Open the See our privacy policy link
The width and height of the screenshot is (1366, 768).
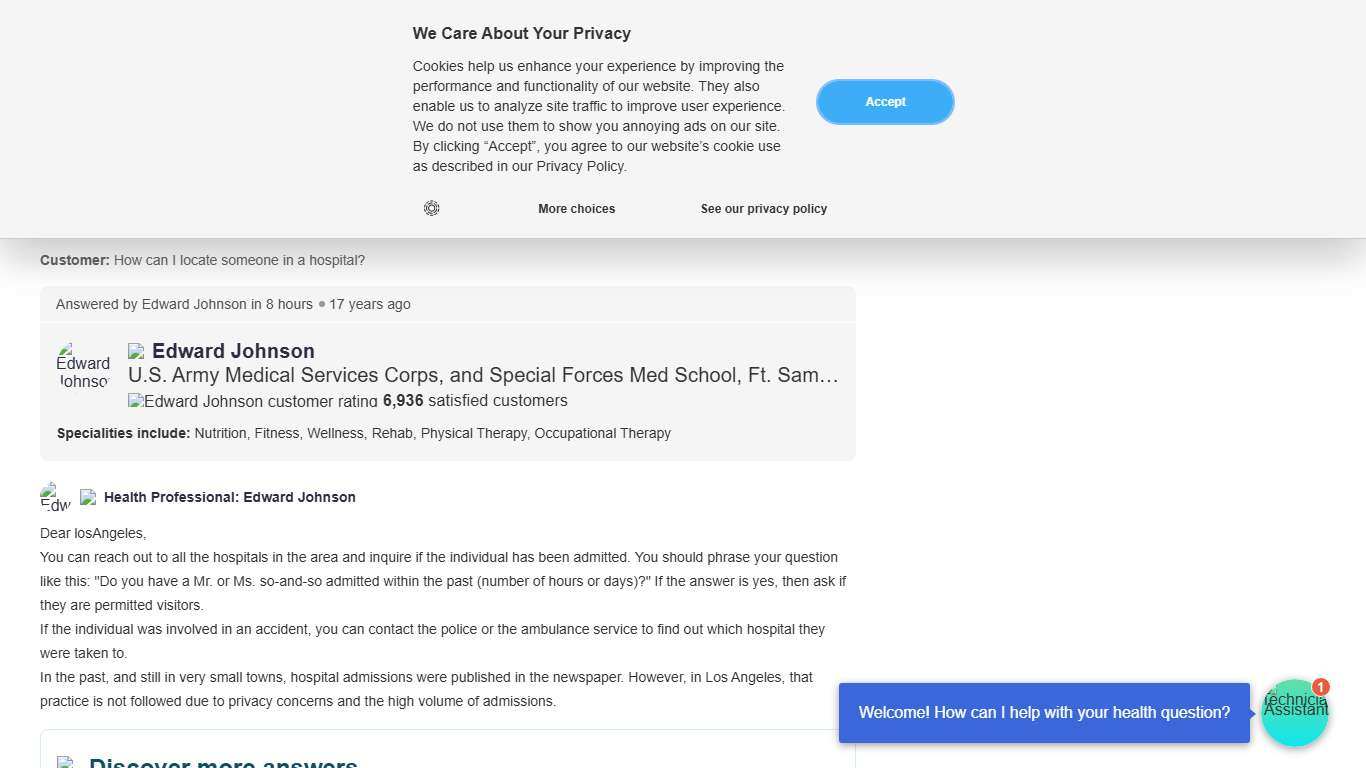pyautogui.click(x=763, y=209)
